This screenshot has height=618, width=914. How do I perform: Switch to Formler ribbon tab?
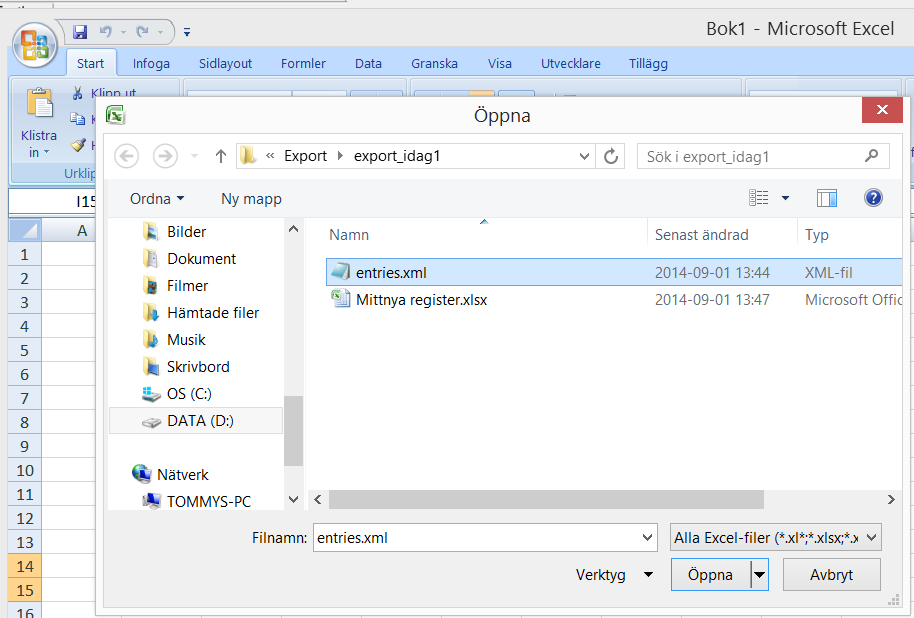click(x=303, y=64)
